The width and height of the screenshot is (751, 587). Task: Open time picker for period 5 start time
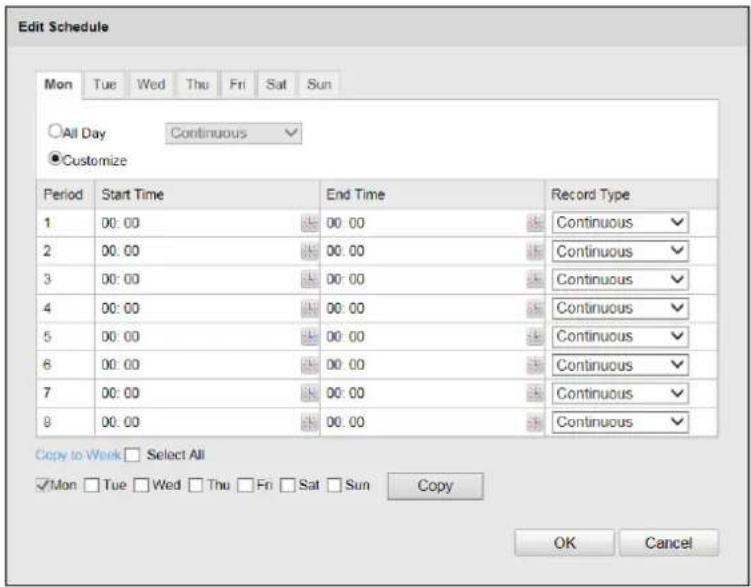coord(309,337)
